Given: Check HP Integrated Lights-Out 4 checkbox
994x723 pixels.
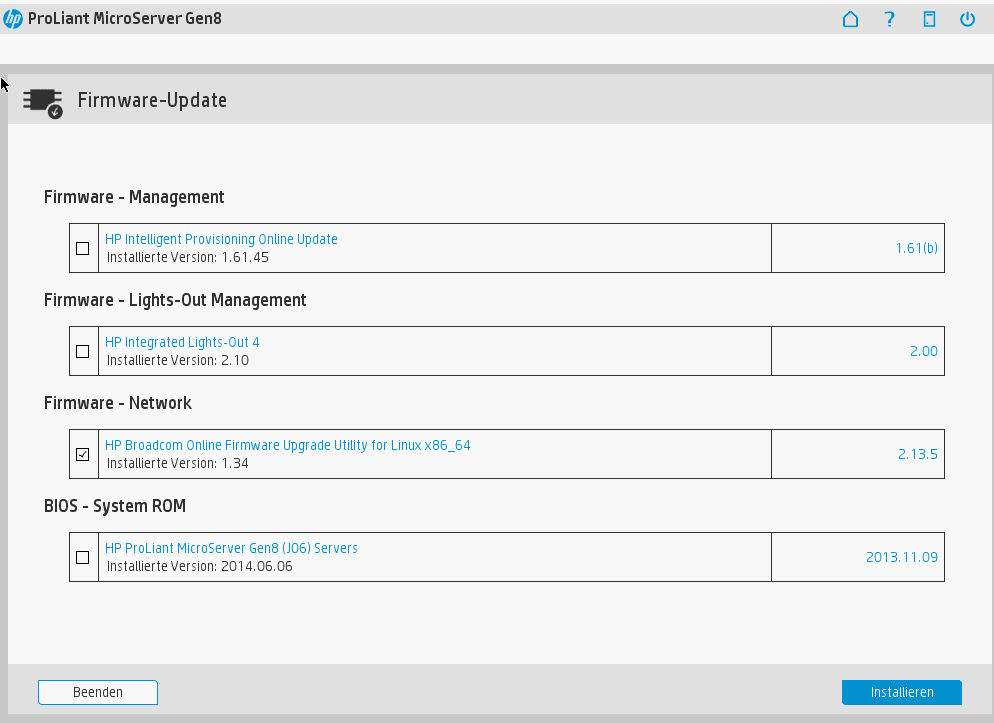Looking at the screenshot, I should click(x=82, y=352).
